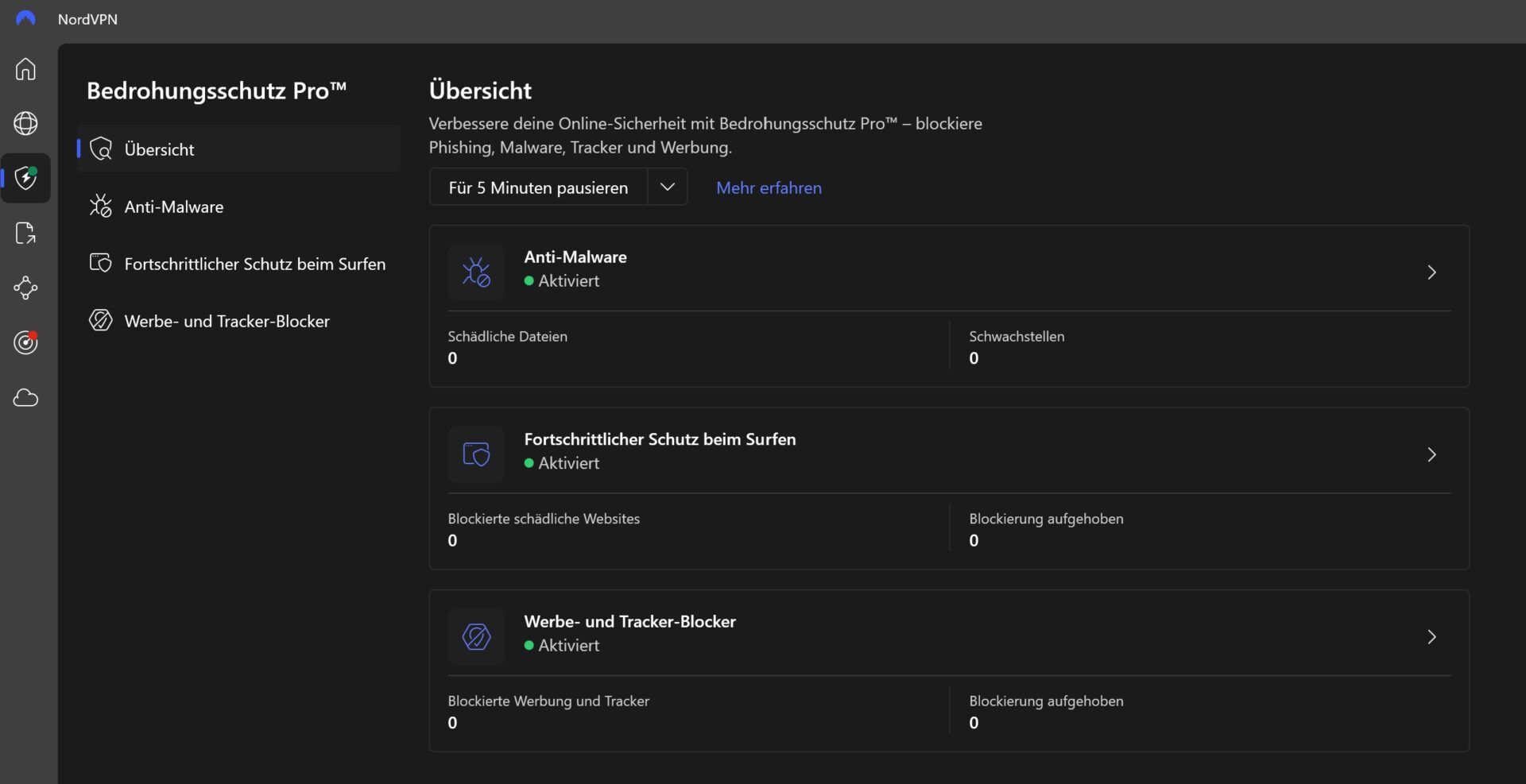Click Blockierte Werbung und Tracker label
Screen dimensions: 1526x784
[548, 701]
